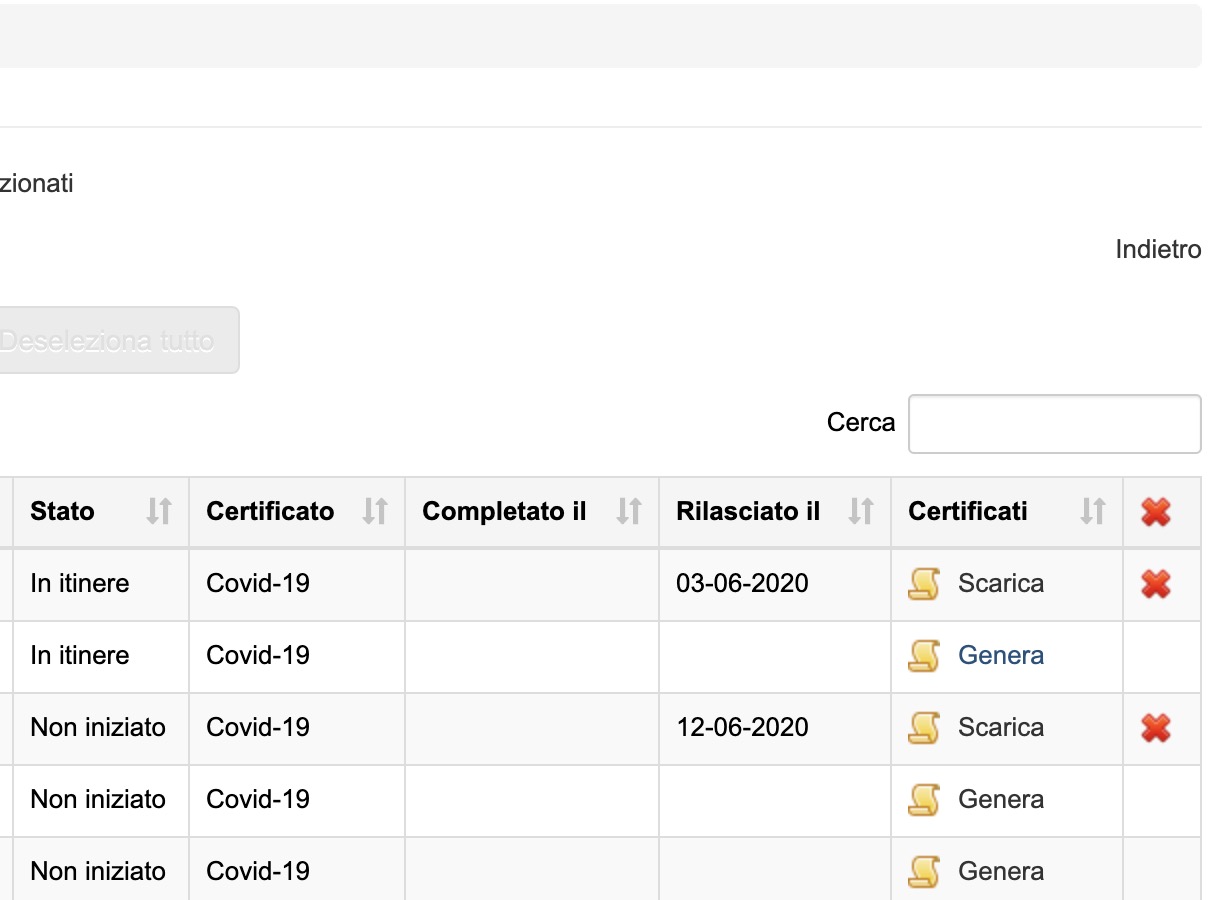Click the Rilasciato il header label

tap(747, 512)
